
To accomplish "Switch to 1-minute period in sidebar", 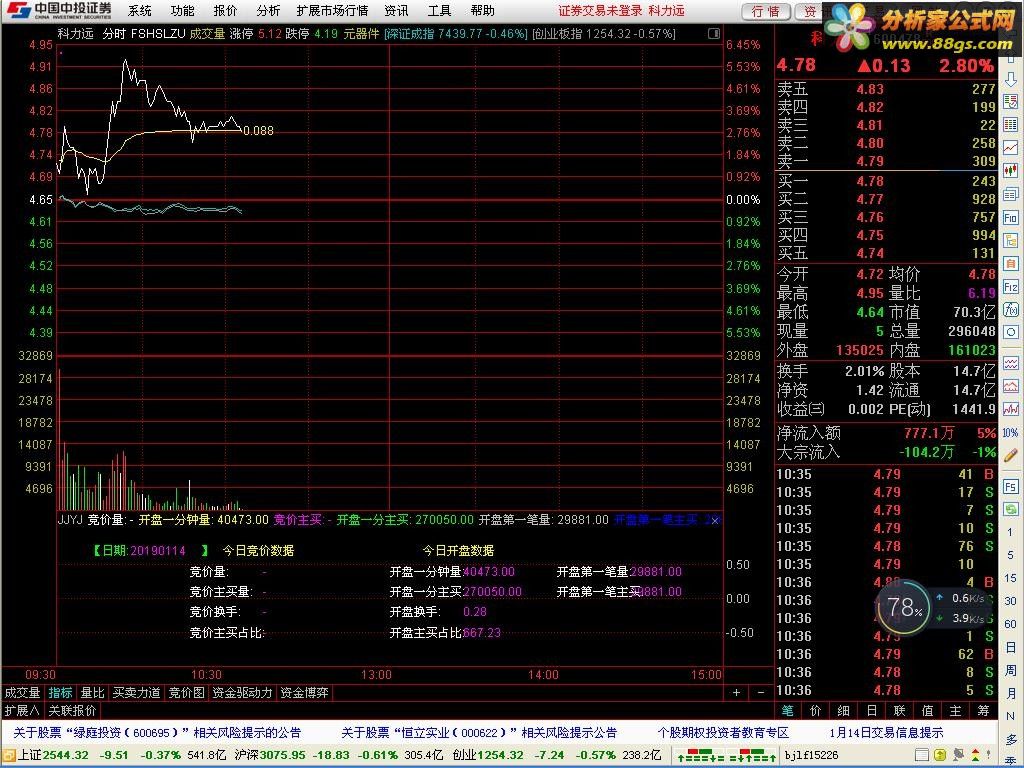I will coord(1010,532).
